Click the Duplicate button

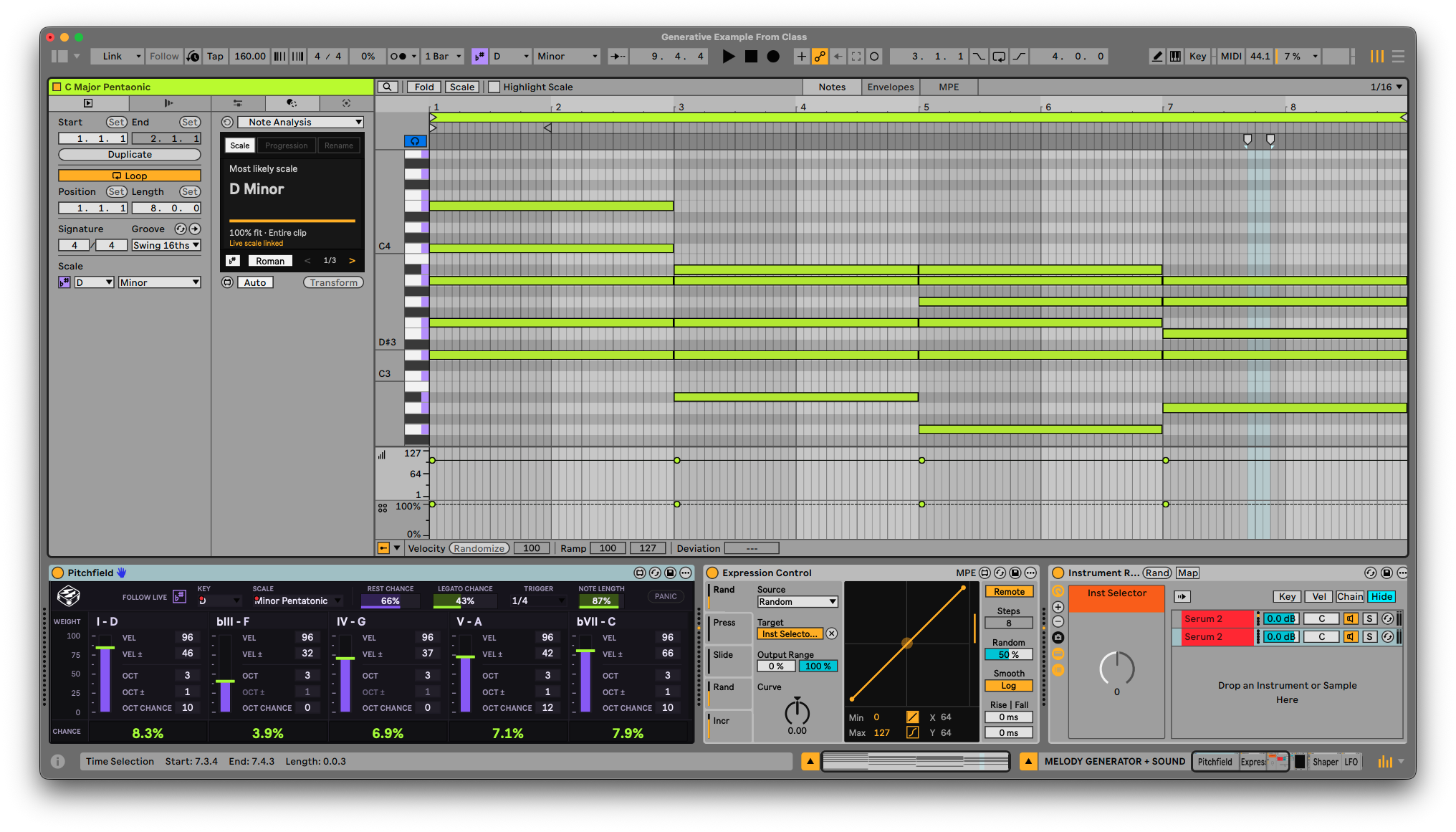point(130,155)
